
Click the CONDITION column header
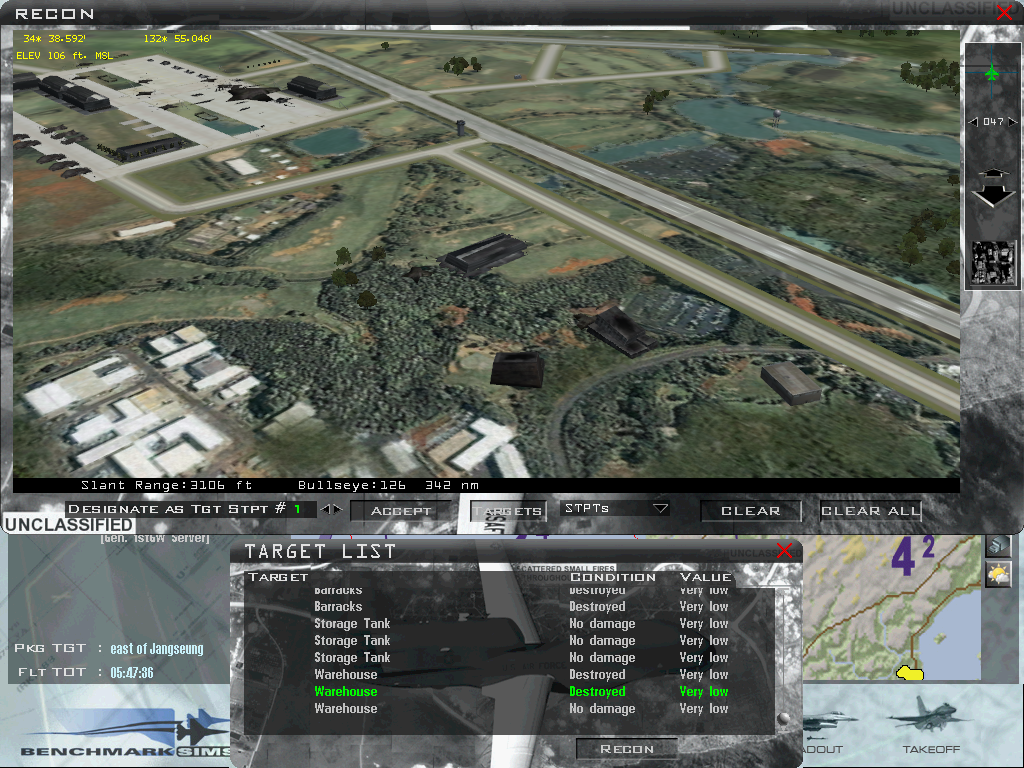click(613, 577)
